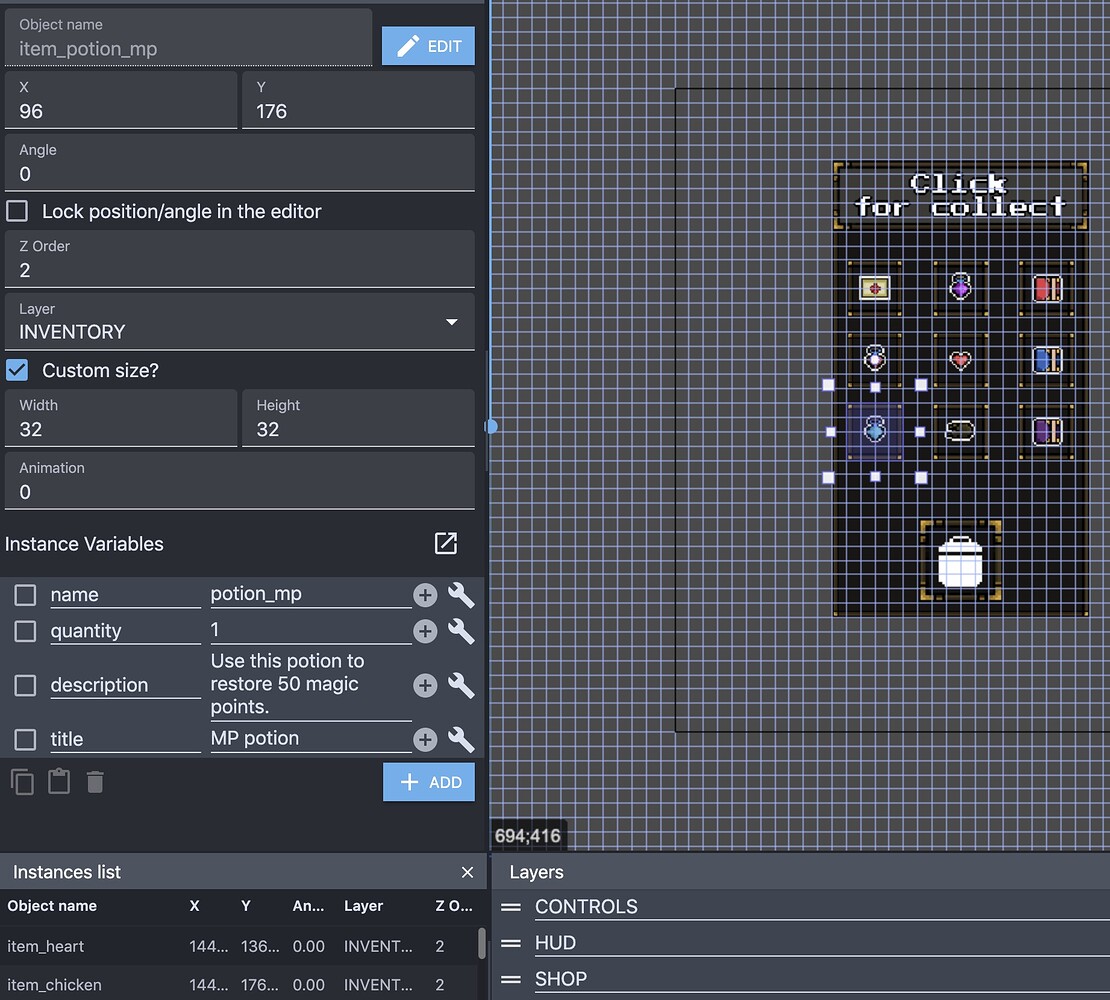The width and height of the screenshot is (1110, 1000).
Task: Copy a variable using the duplicate icon
Action: tap(22, 781)
